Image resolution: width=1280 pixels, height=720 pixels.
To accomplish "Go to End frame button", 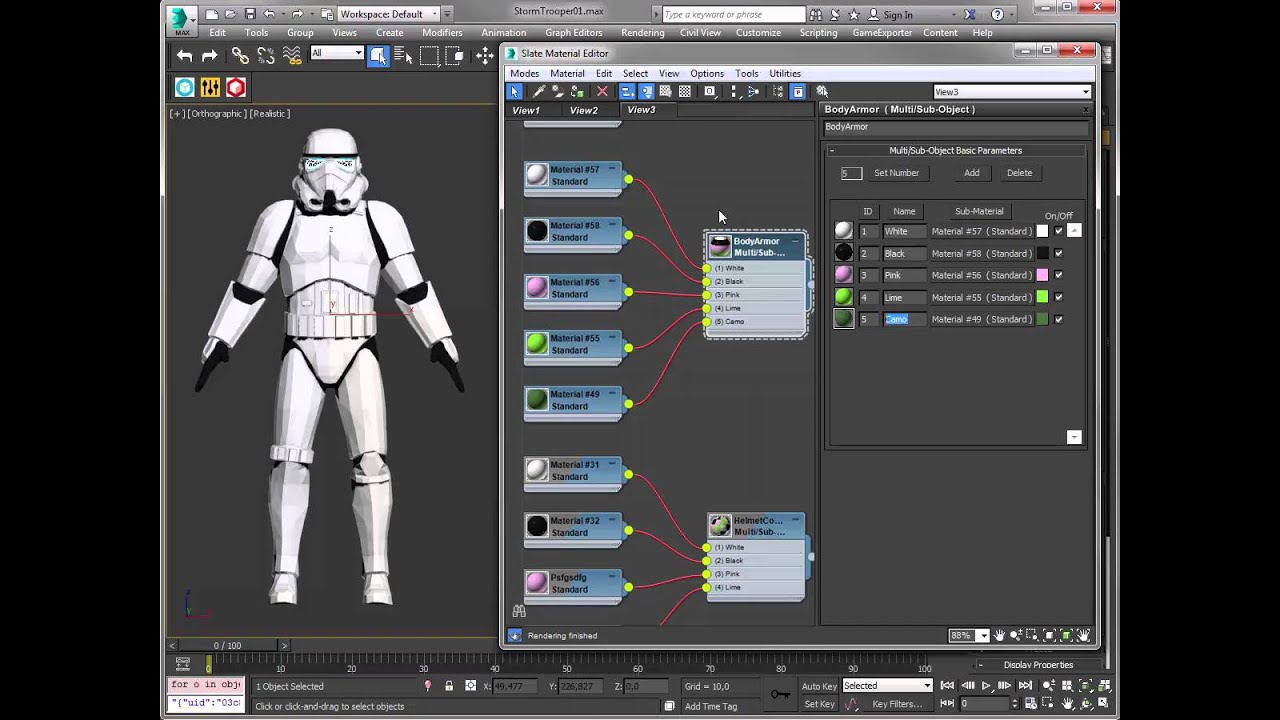I will click(1025, 686).
